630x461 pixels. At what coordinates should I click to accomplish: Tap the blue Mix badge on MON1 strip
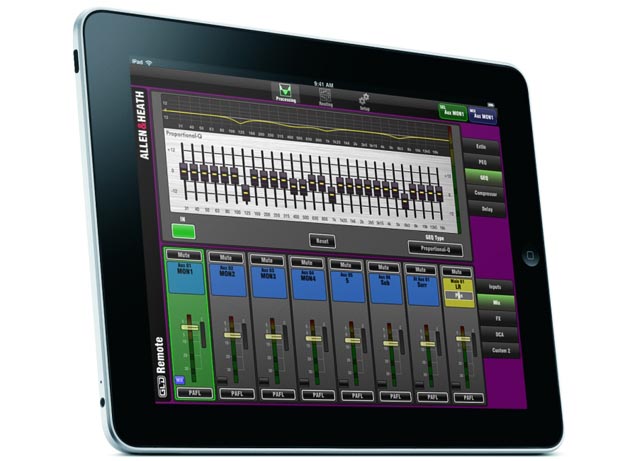tap(180, 379)
